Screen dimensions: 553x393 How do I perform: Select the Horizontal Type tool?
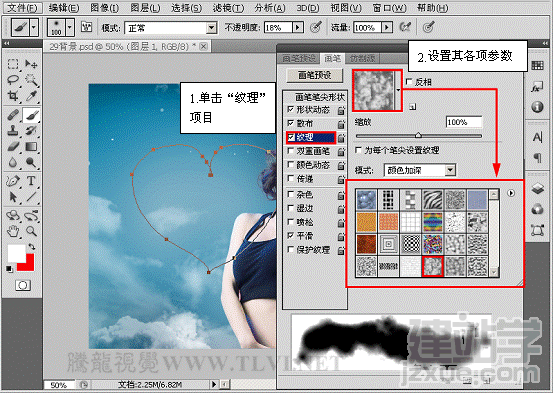pyautogui.click(x=31, y=181)
